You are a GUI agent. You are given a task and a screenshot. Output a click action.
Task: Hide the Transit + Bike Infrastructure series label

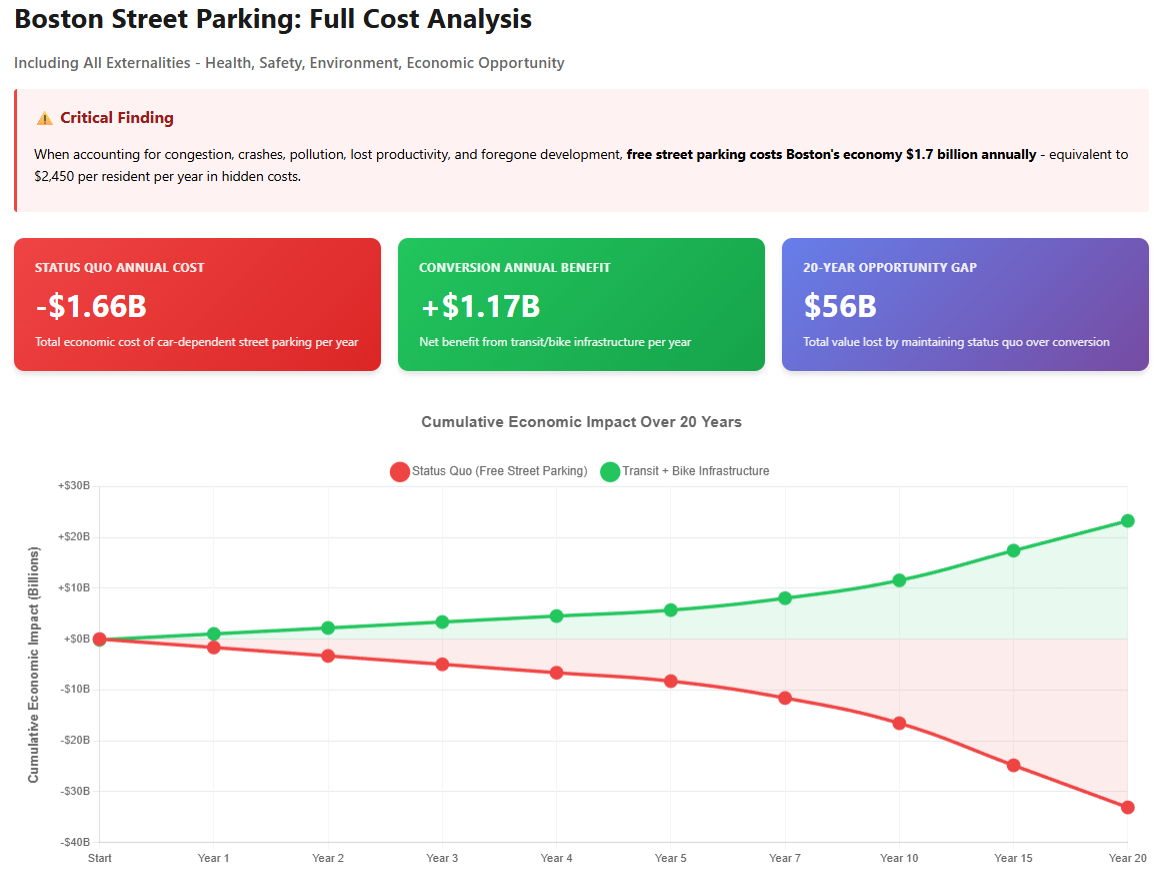(x=695, y=471)
